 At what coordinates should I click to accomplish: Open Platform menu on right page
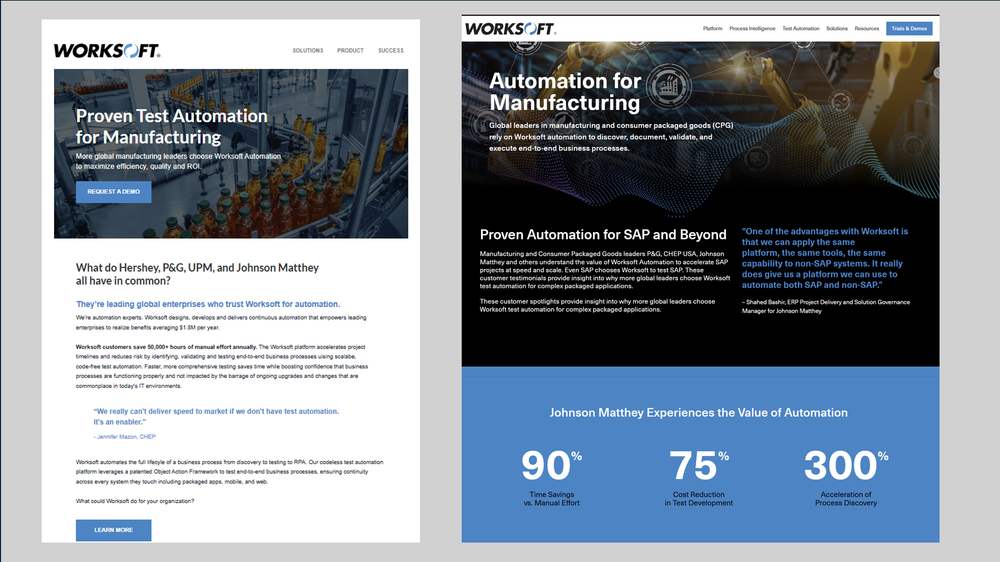712,29
